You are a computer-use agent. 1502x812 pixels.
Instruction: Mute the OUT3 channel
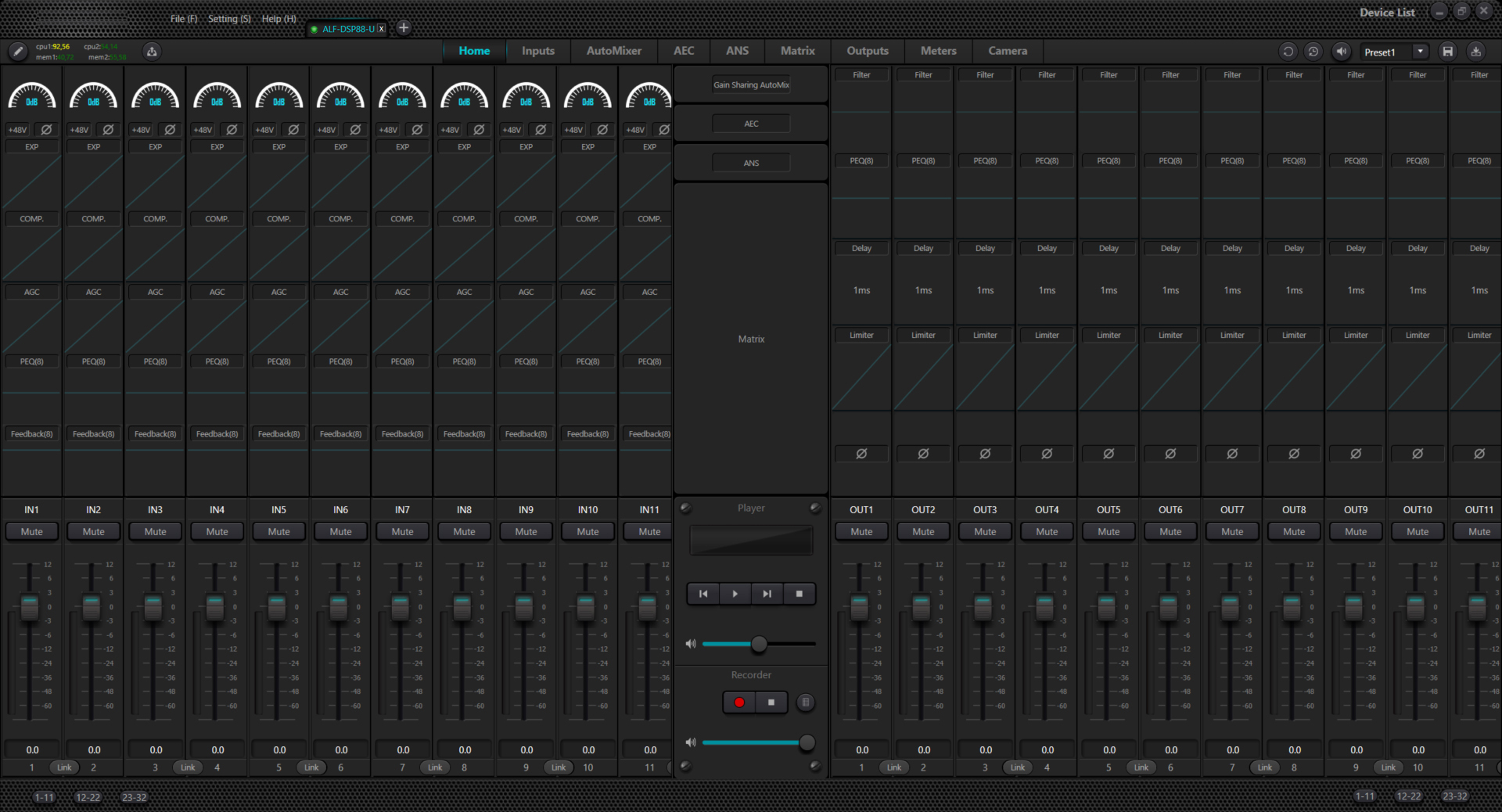[x=986, y=532]
